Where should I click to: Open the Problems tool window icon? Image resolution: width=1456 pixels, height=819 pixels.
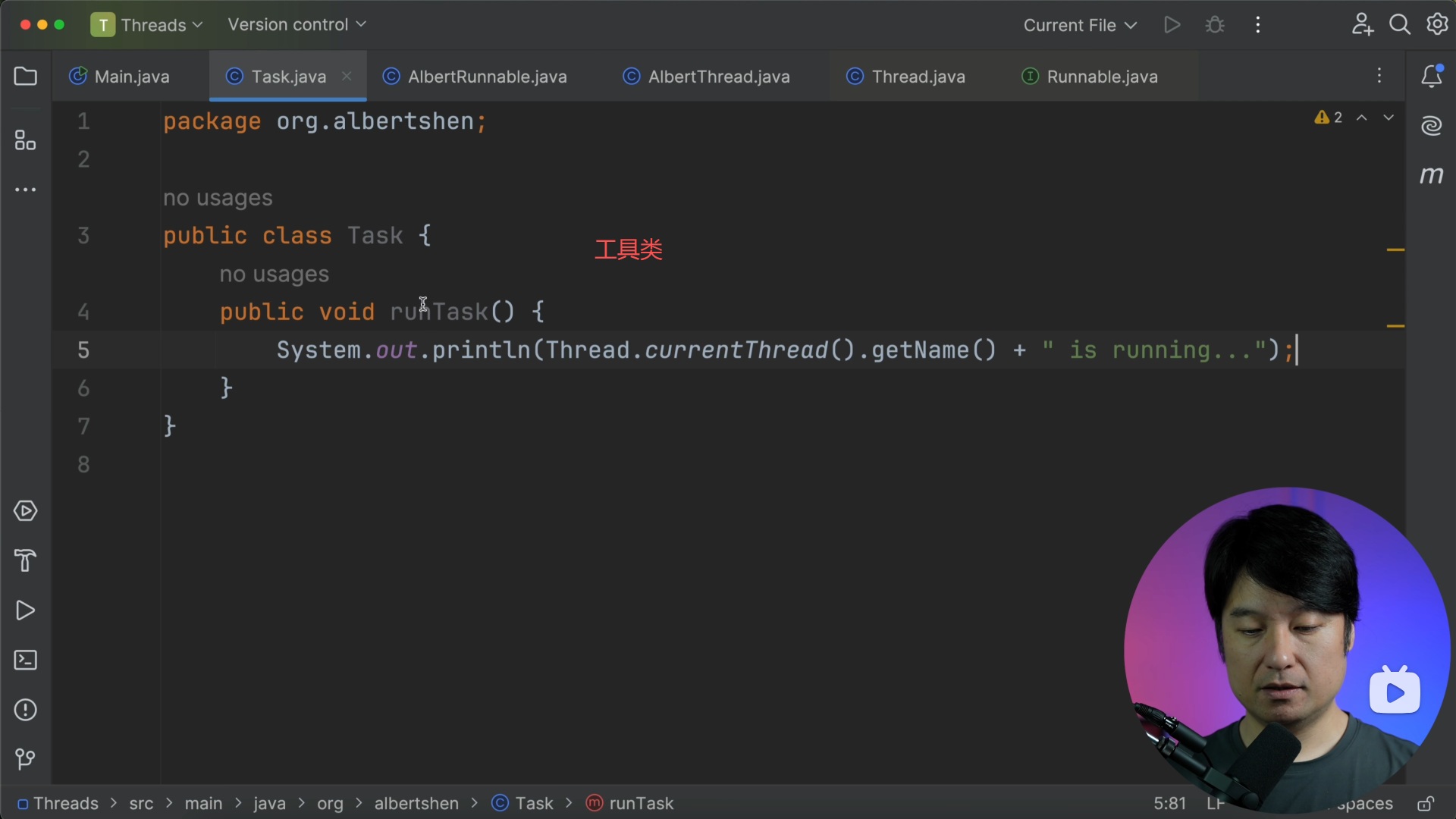click(x=25, y=710)
